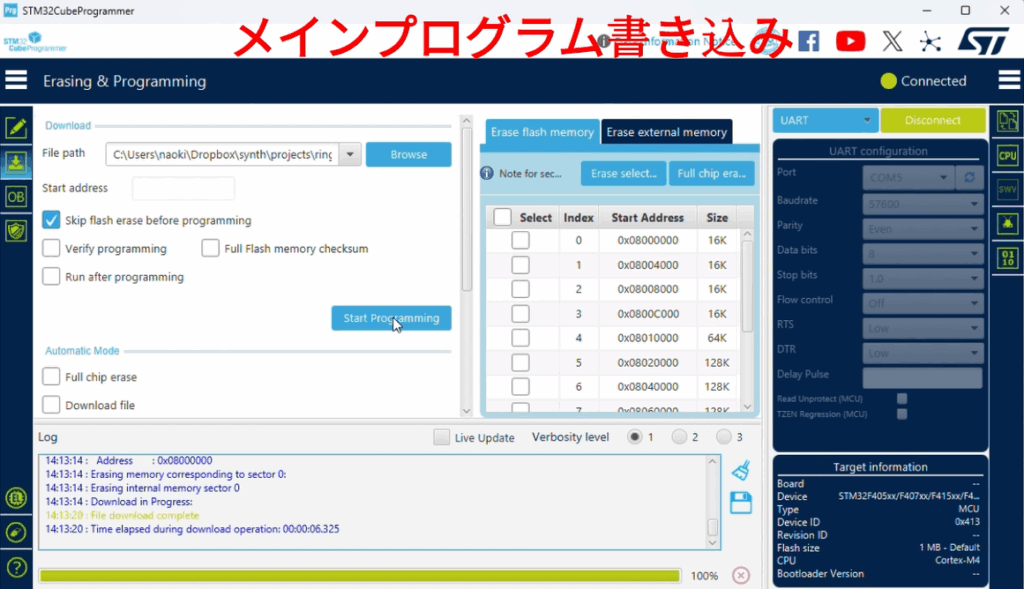Select verbosity level 3

[x=724, y=437]
